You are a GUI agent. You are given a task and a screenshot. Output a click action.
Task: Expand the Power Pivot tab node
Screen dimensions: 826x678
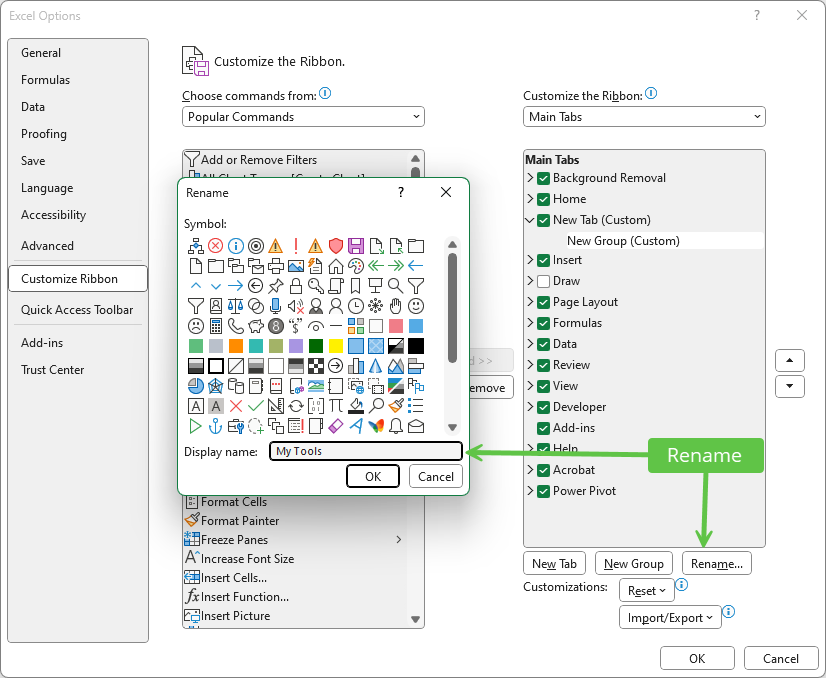(x=530, y=491)
